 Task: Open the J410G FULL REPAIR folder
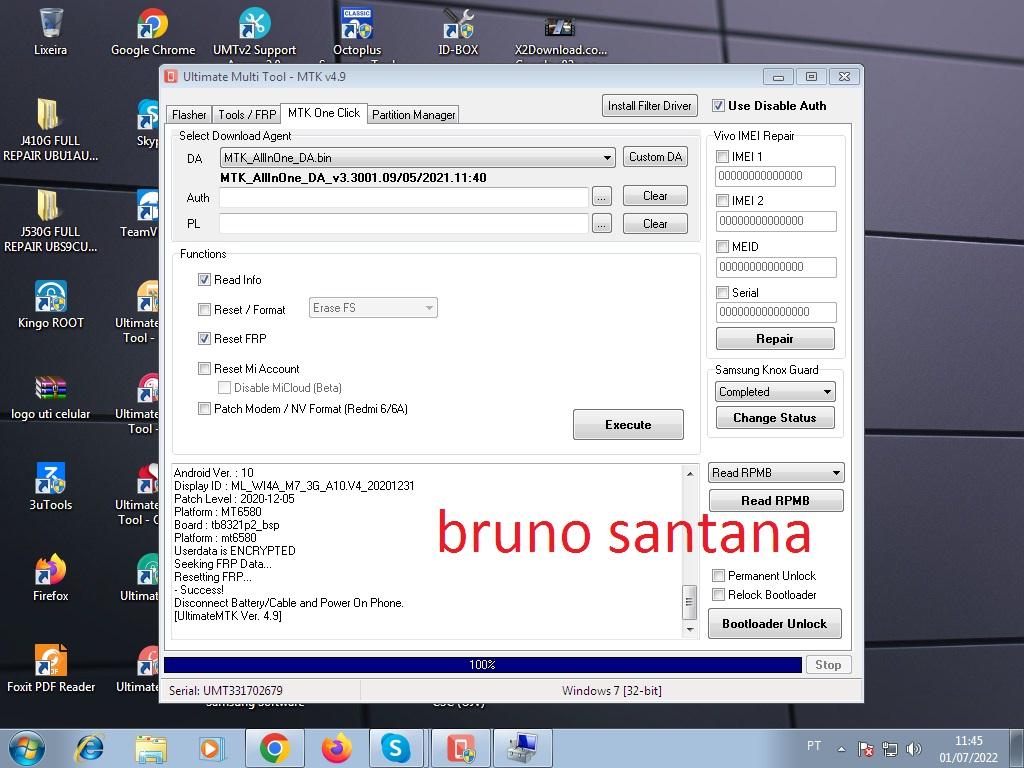[x=50, y=129]
